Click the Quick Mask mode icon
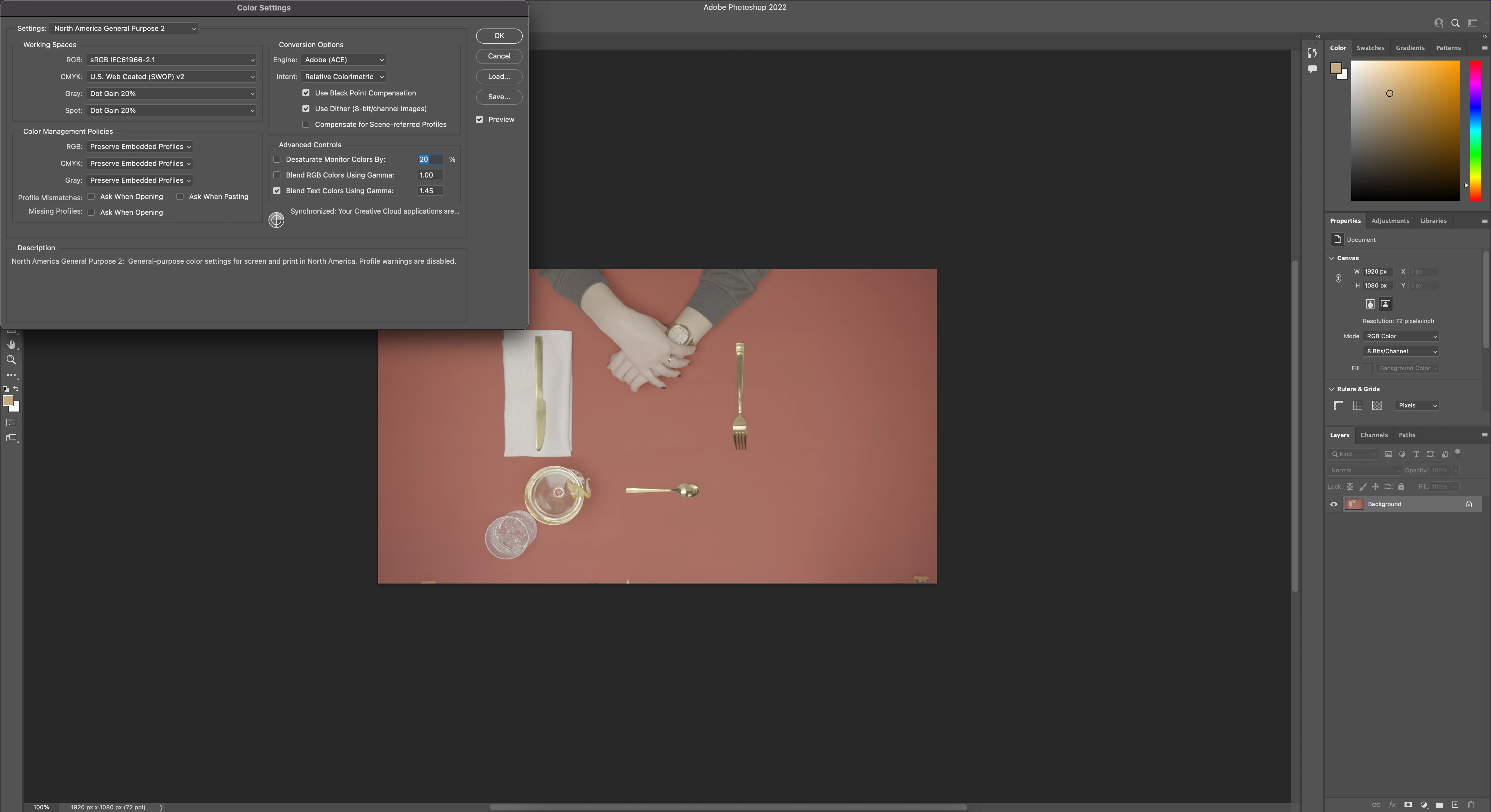The image size is (1491, 812). (11, 423)
